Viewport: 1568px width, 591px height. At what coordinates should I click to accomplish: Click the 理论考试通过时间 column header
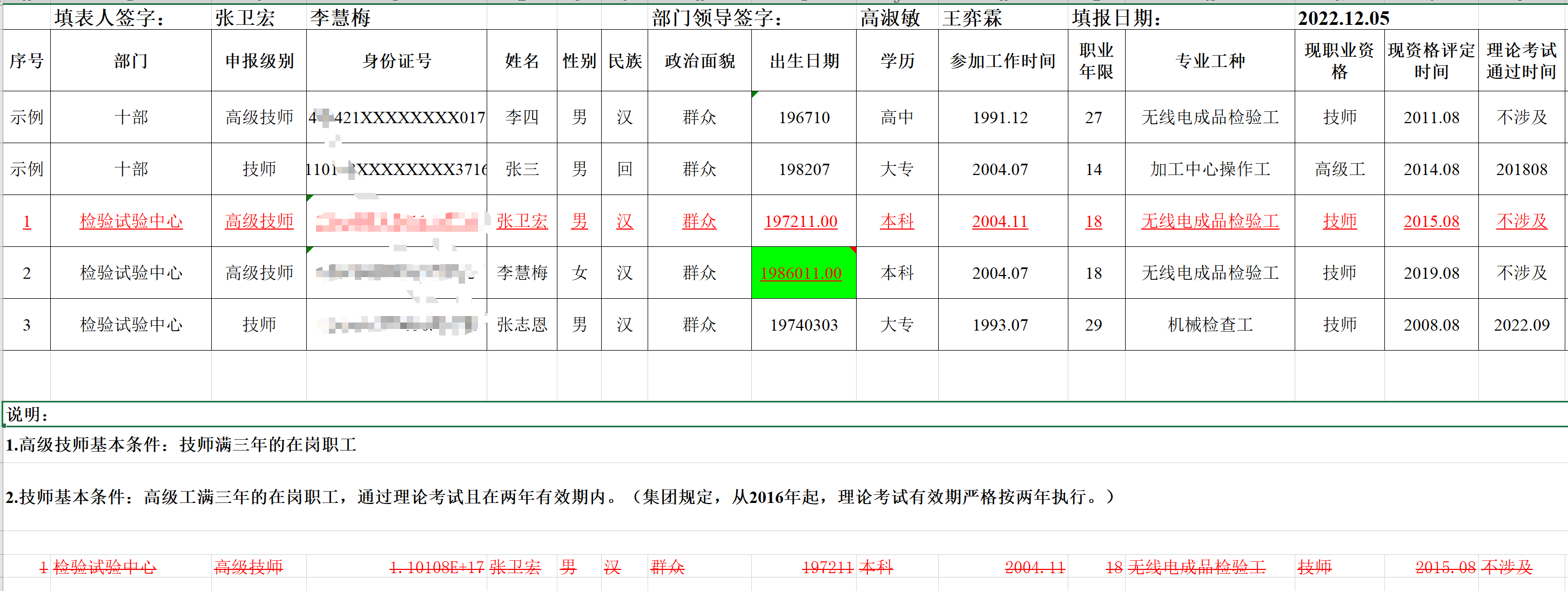[1521, 61]
